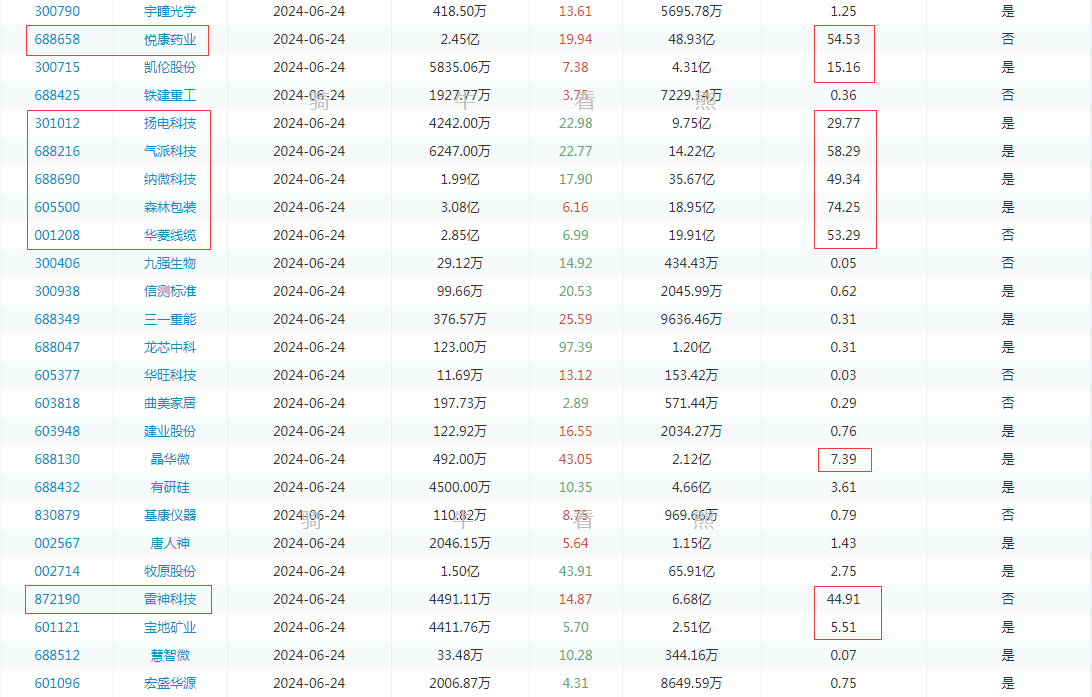Click stock code 688216
1092x697 pixels.
[x=57, y=152]
